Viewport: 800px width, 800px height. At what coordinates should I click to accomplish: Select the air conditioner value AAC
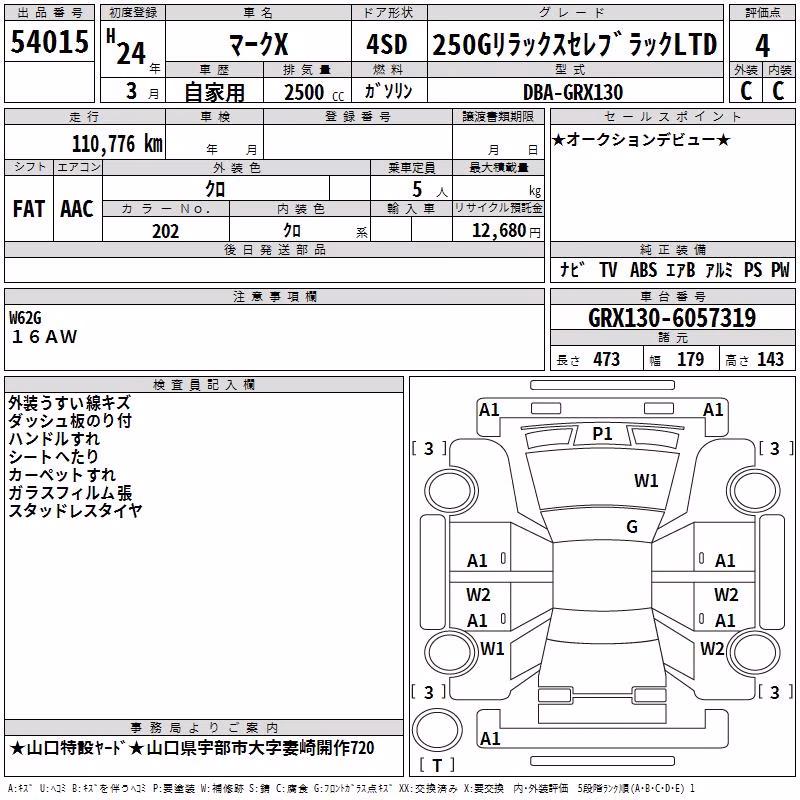(77, 209)
